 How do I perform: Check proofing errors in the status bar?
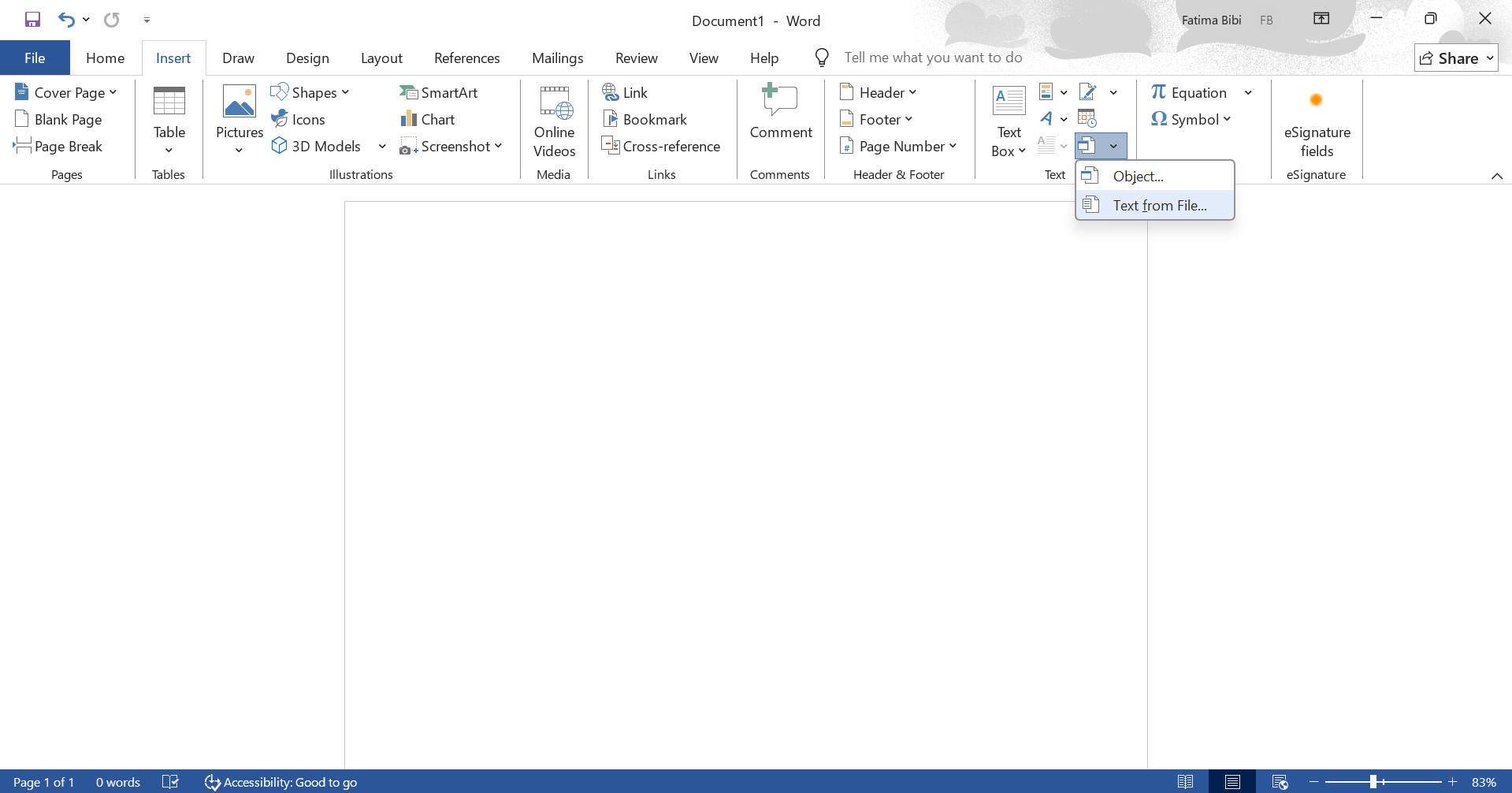tap(170, 782)
